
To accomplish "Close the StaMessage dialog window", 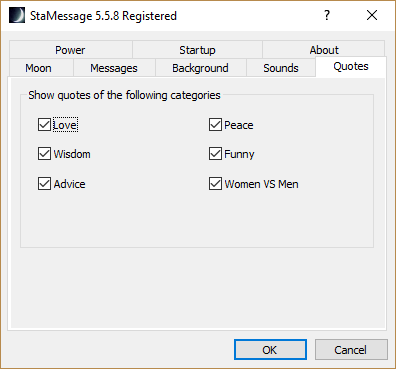I will click(x=372, y=15).
